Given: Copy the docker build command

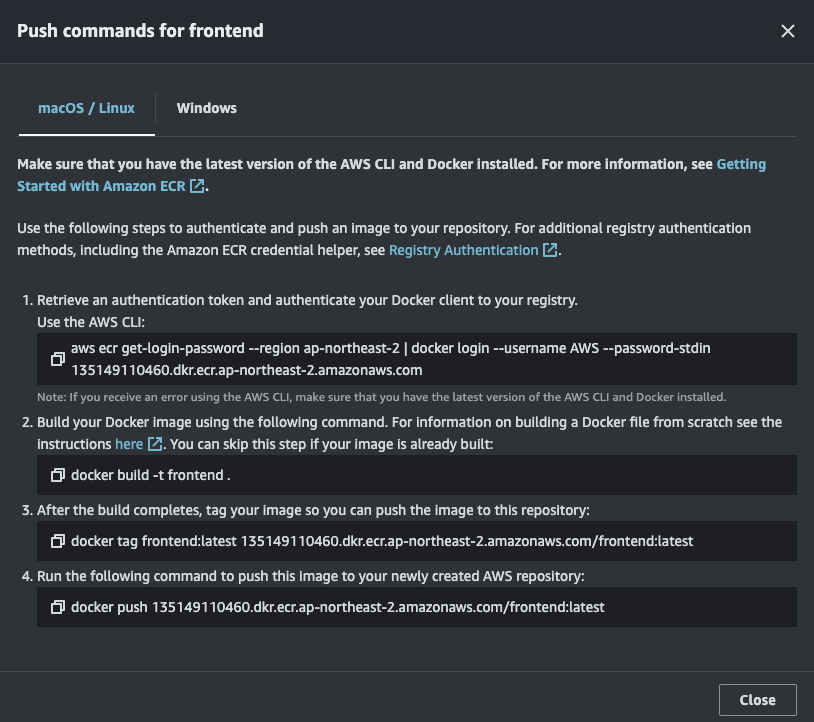Looking at the screenshot, I should (x=57, y=475).
